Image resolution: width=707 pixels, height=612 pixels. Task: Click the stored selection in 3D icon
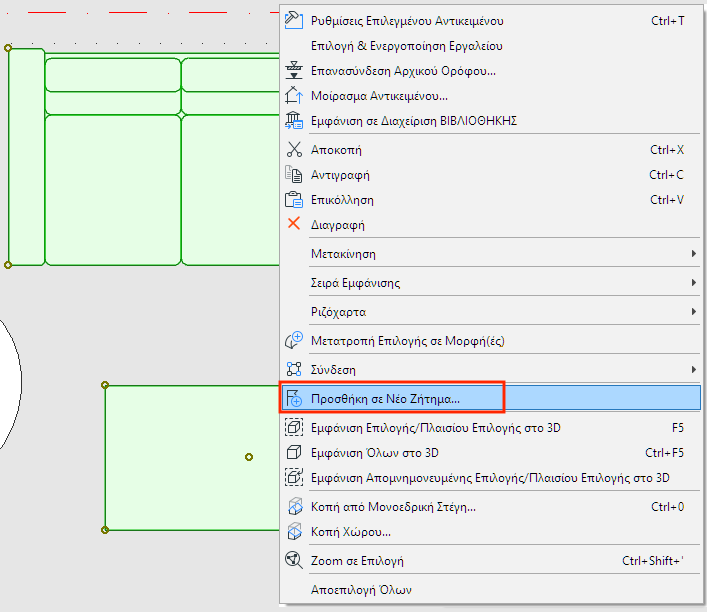pos(294,477)
